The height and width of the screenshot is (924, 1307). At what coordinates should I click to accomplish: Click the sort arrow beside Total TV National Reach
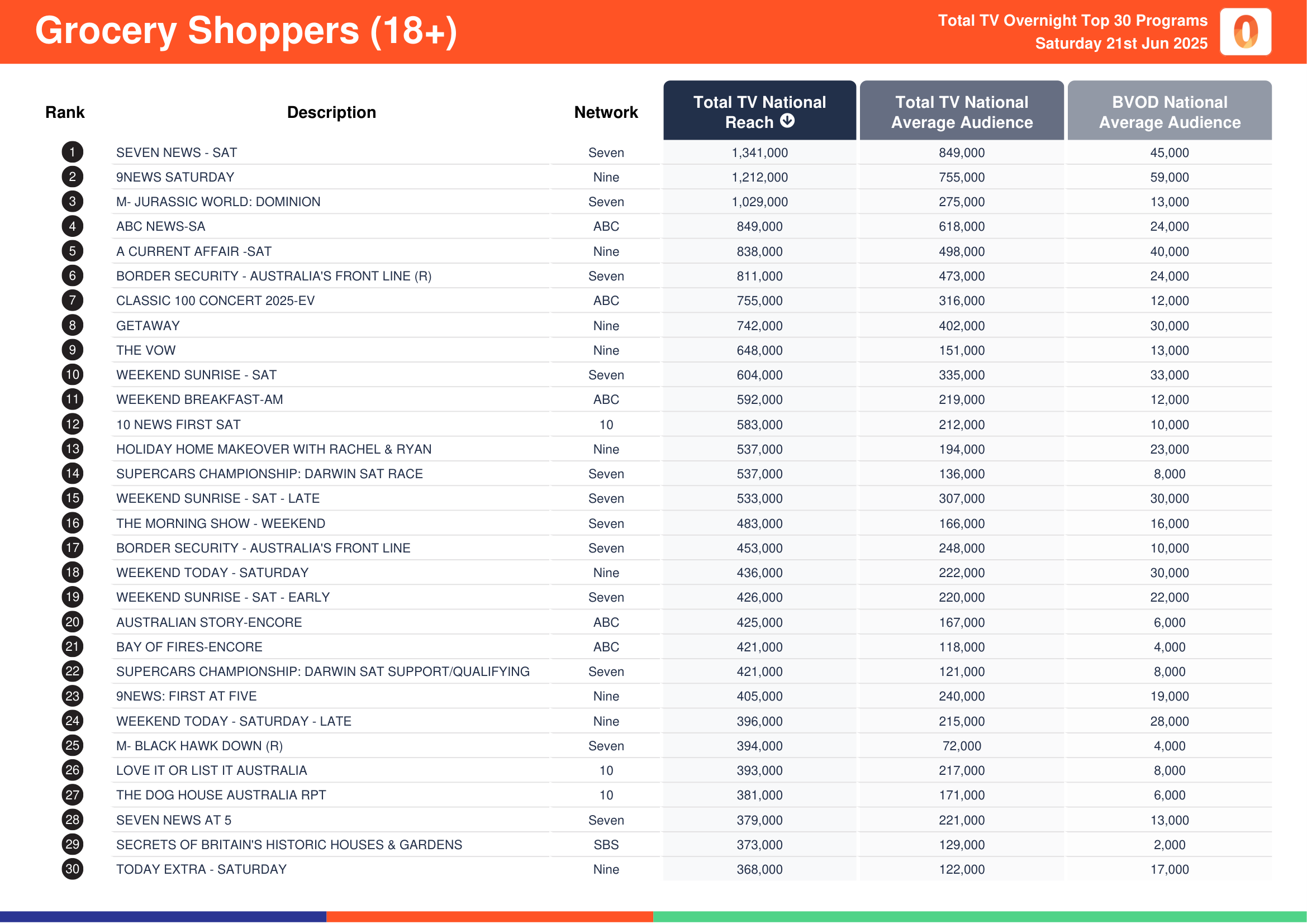[x=787, y=121]
